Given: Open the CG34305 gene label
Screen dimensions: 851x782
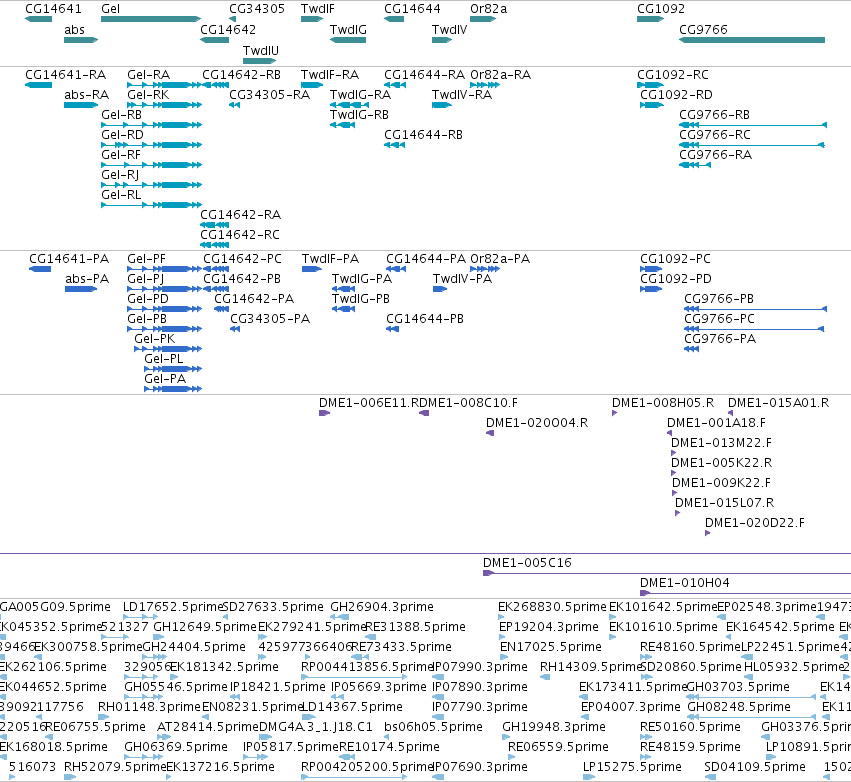Looking at the screenshot, I should [257, 9].
